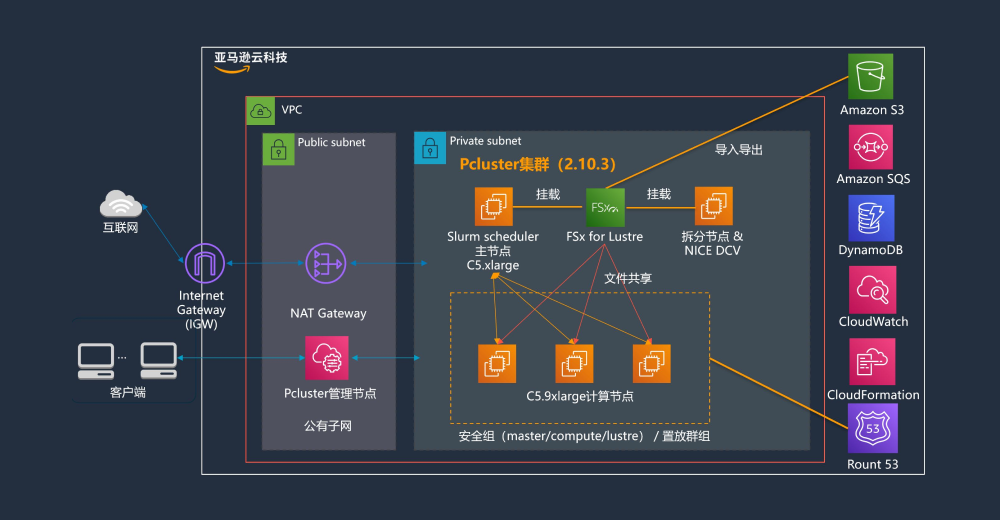The width and height of the screenshot is (1000, 520).
Task: Click the 亚马逊云科技 logo
Action: pos(250,62)
